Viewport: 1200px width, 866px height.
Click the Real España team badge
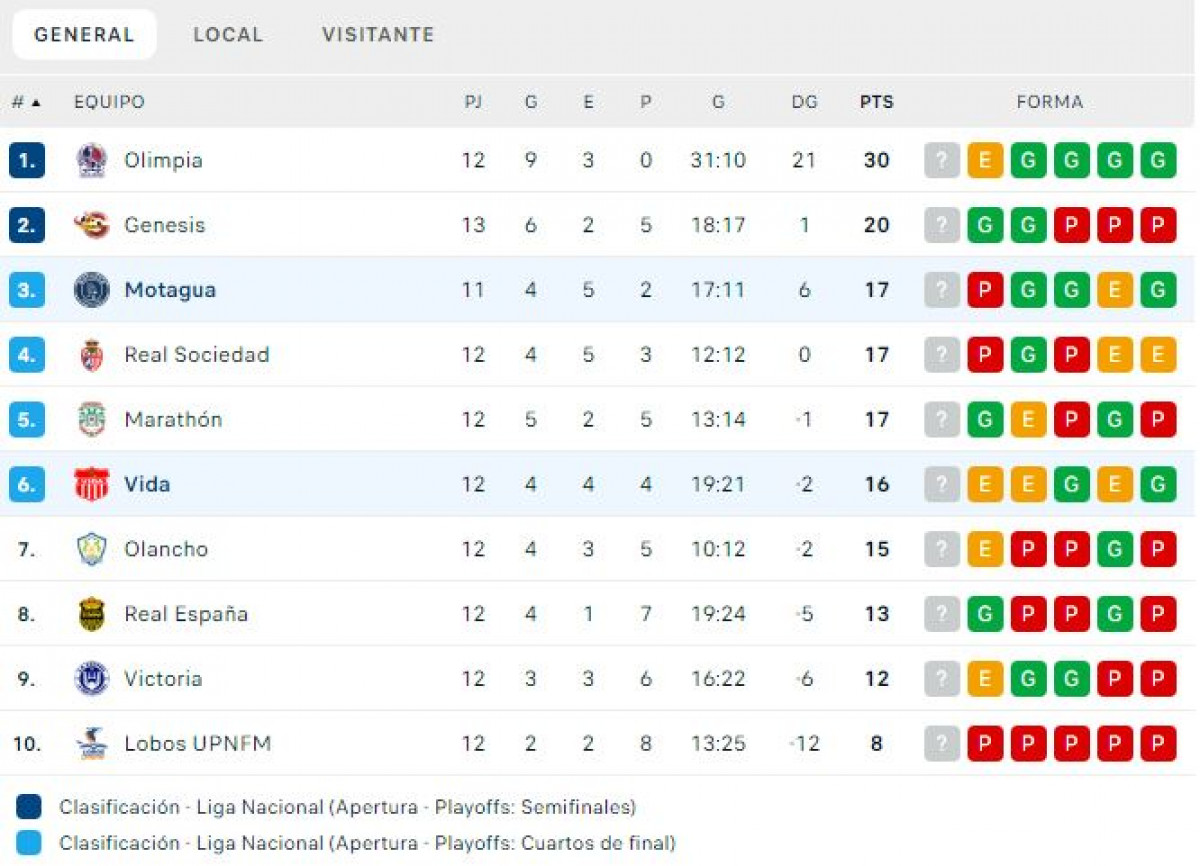tap(92, 614)
